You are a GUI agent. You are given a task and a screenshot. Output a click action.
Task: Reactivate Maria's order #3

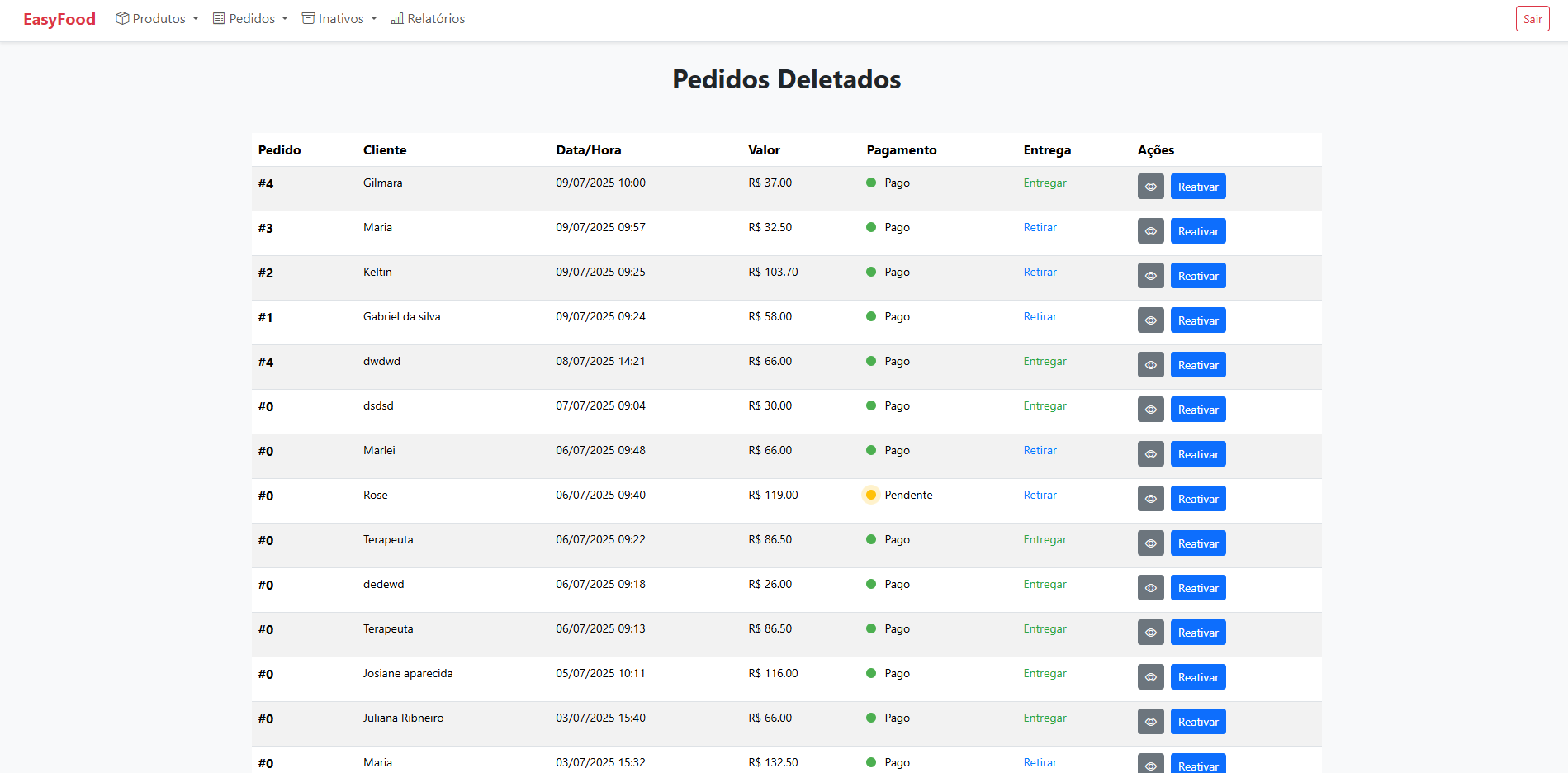[1198, 231]
